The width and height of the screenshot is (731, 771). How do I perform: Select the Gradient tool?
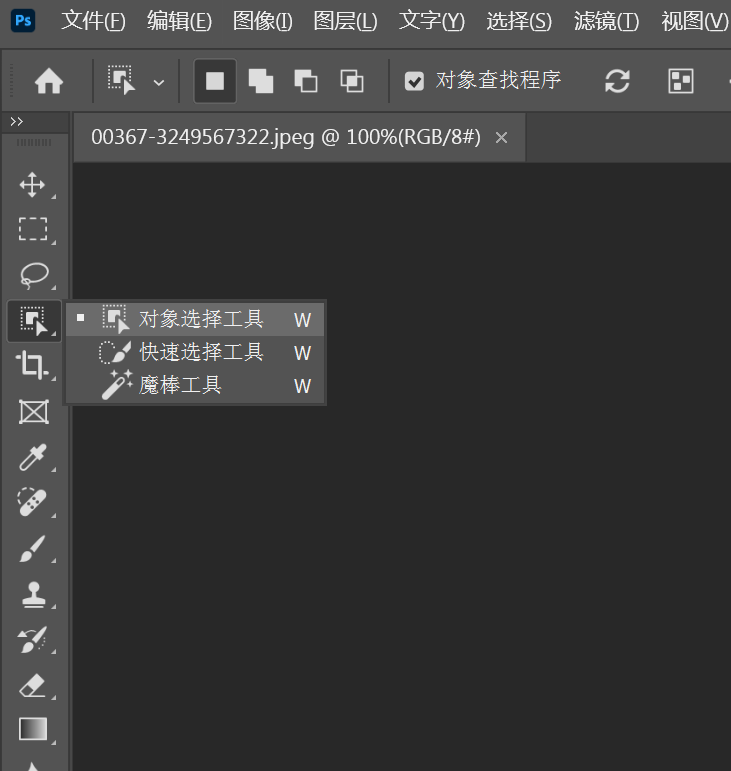33,729
